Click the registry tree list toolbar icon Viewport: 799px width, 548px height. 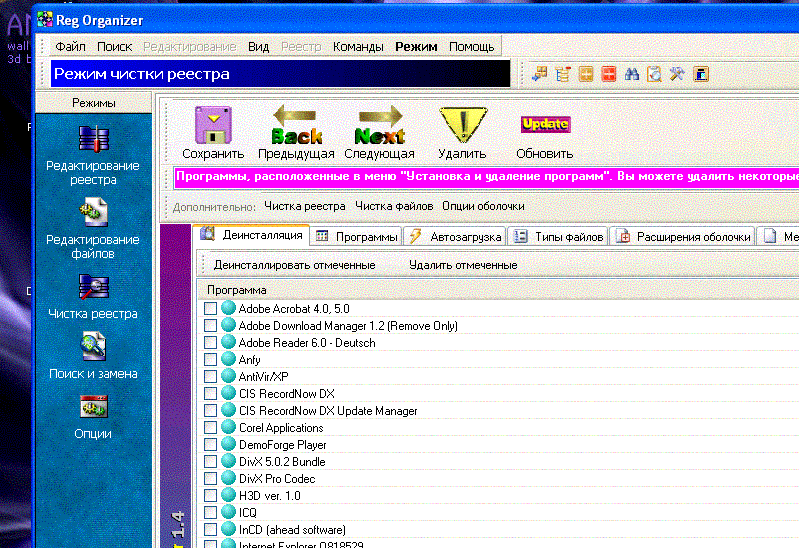coord(563,74)
